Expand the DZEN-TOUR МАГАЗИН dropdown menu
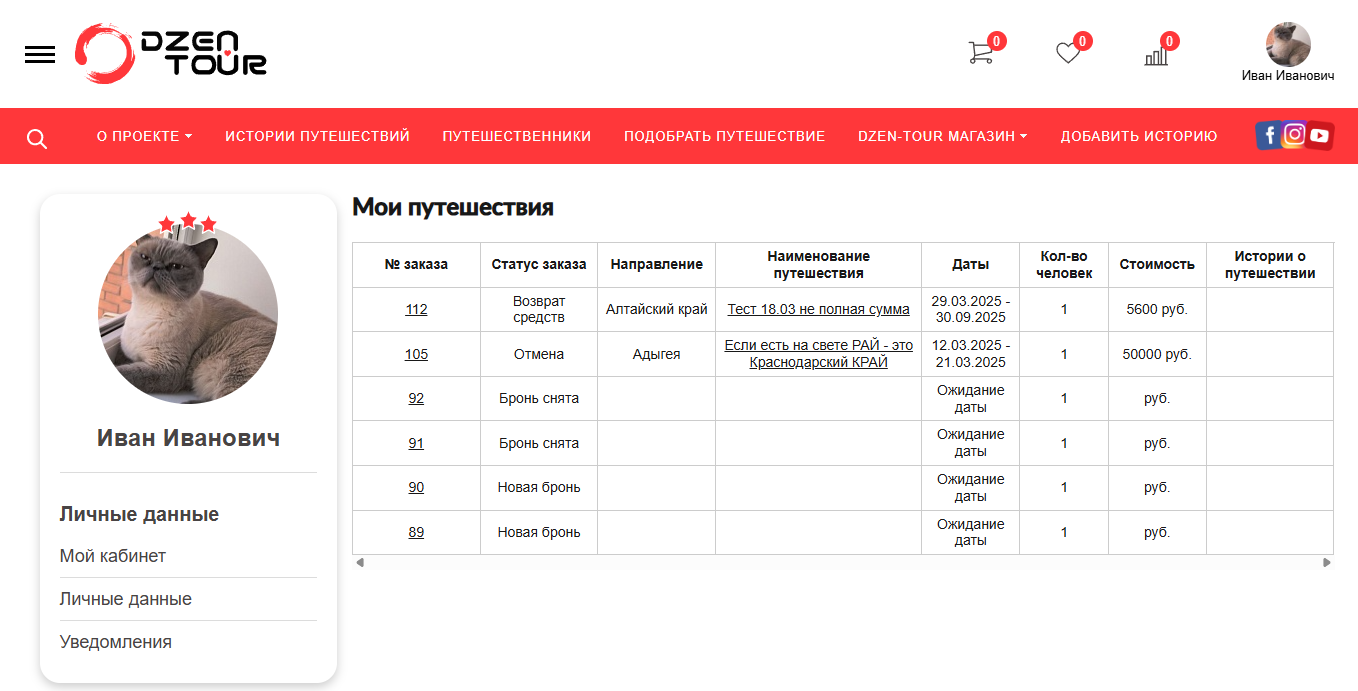1358x691 pixels. click(x=942, y=136)
